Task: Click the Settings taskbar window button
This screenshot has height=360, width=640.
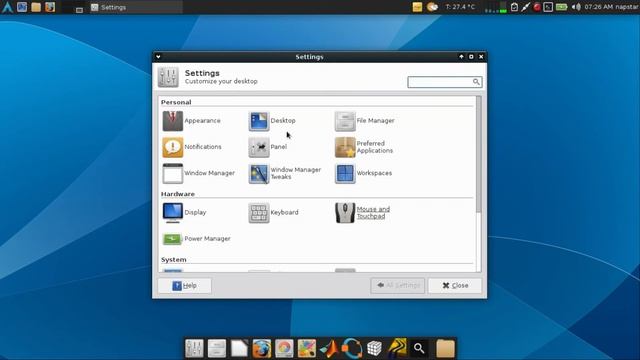Action: [x=136, y=7]
